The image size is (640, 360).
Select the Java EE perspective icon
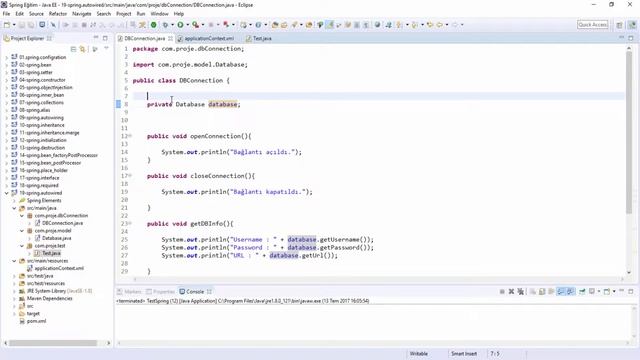point(632,25)
